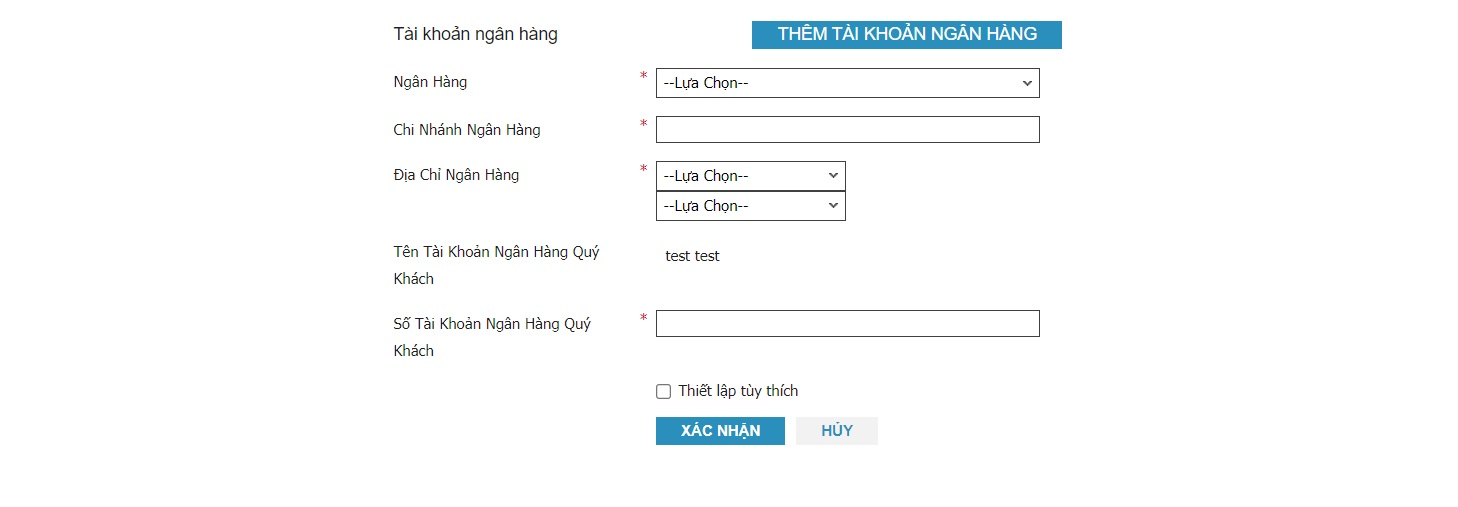Expand the upper Địa Chỉ Ngân Hàng dropdown
Screen dimensions: 1458x507
click(x=750, y=176)
